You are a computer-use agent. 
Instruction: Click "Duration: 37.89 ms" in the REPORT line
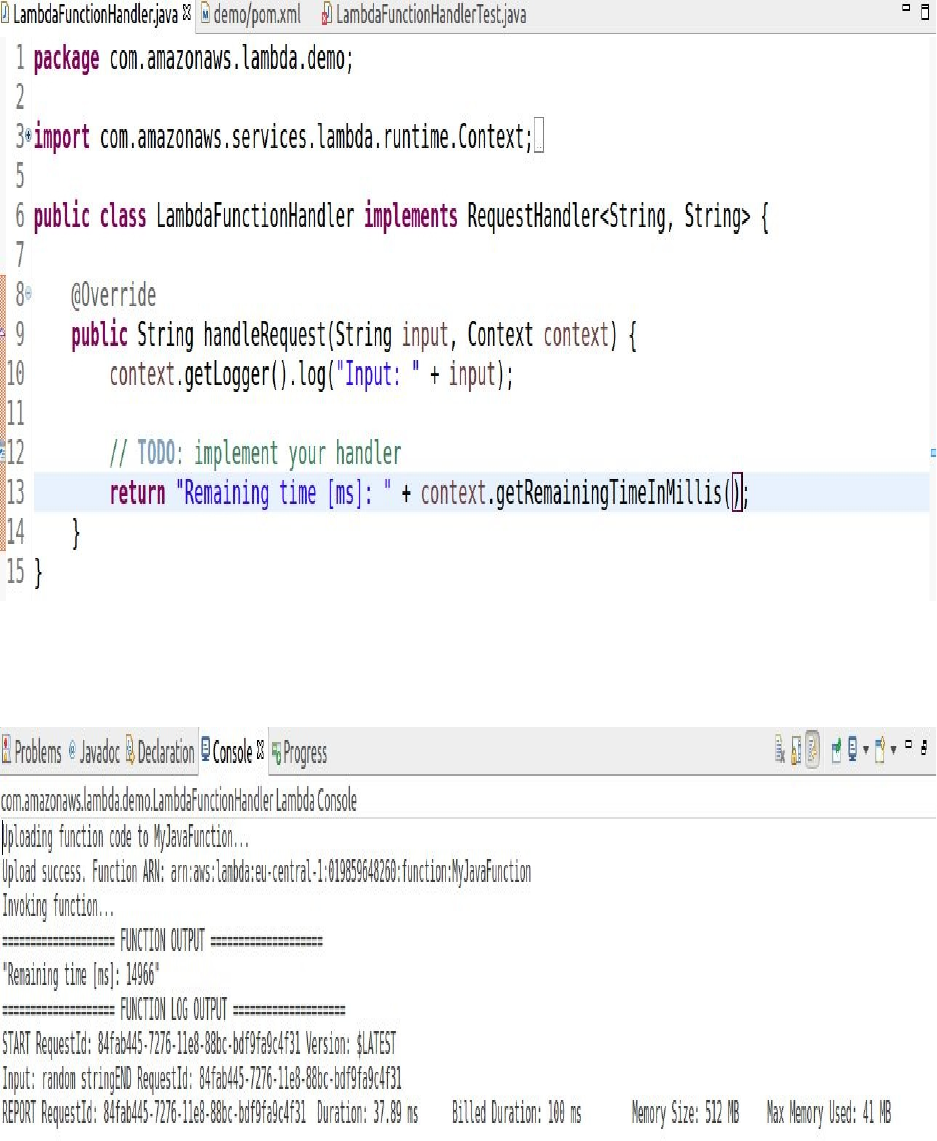click(367, 1112)
